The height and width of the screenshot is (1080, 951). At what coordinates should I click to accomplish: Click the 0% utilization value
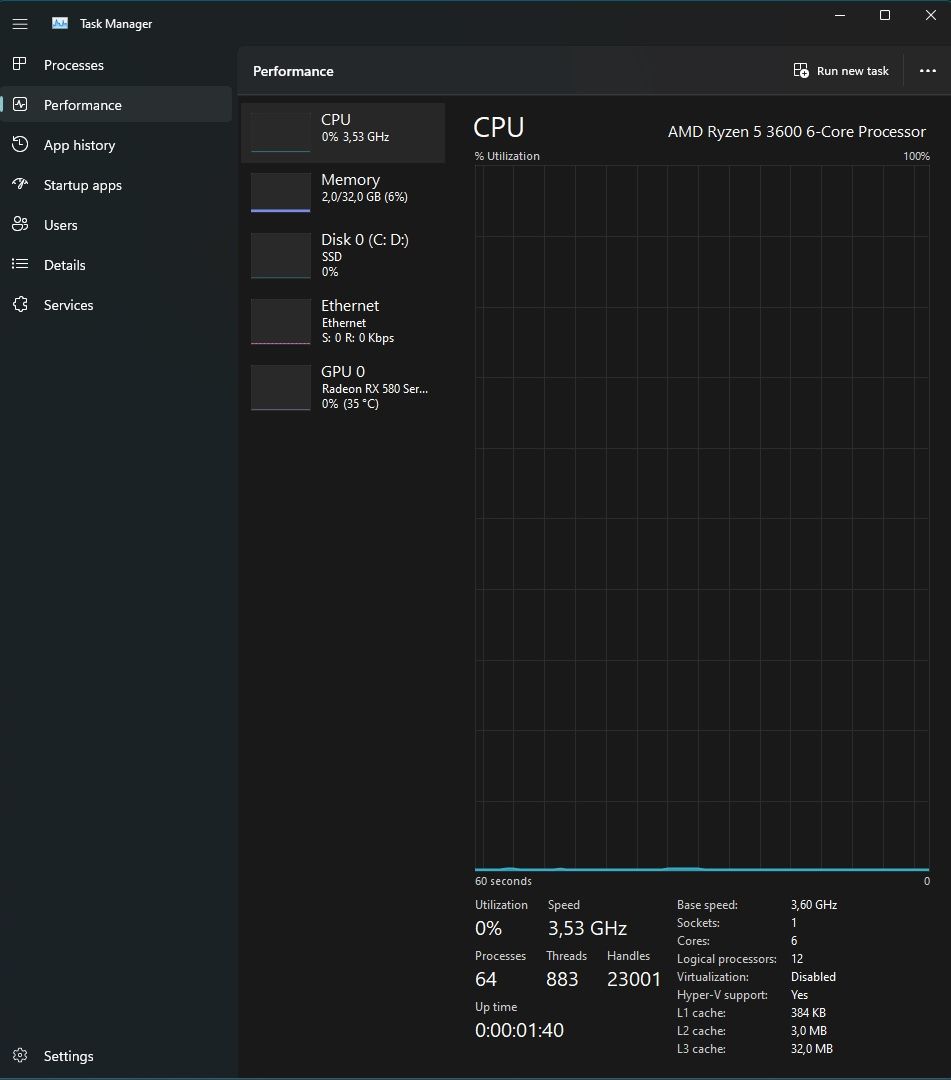tap(488, 928)
